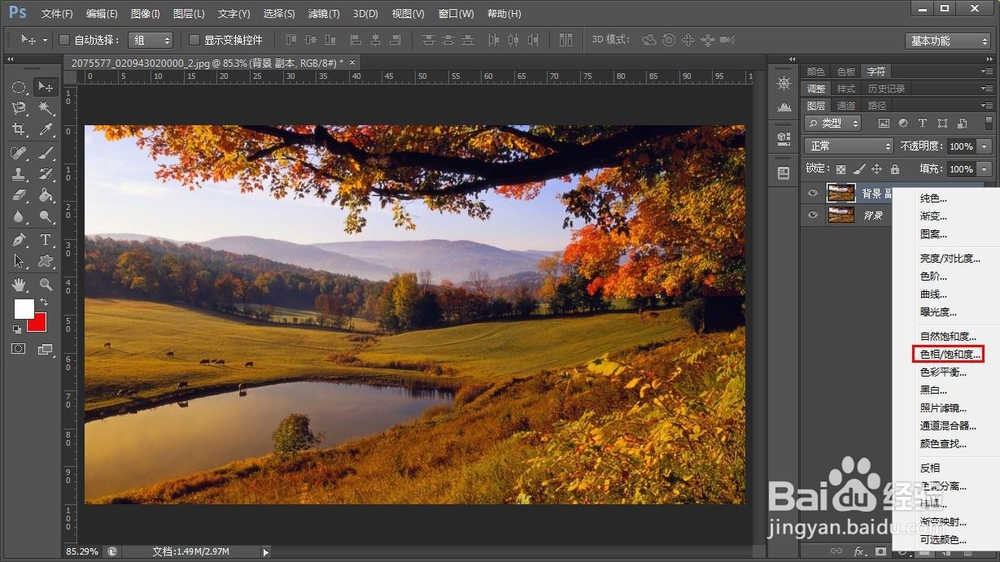Pick the Polygonal Lasso tool
This screenshot has width=1000, height=562.
[18, 108]
